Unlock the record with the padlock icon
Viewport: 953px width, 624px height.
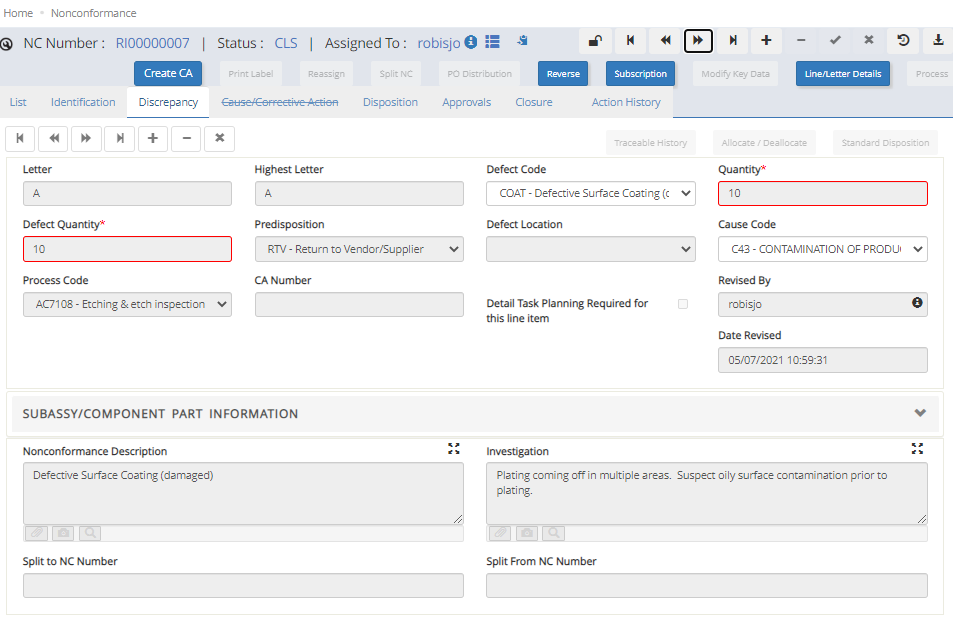point(597,41)
